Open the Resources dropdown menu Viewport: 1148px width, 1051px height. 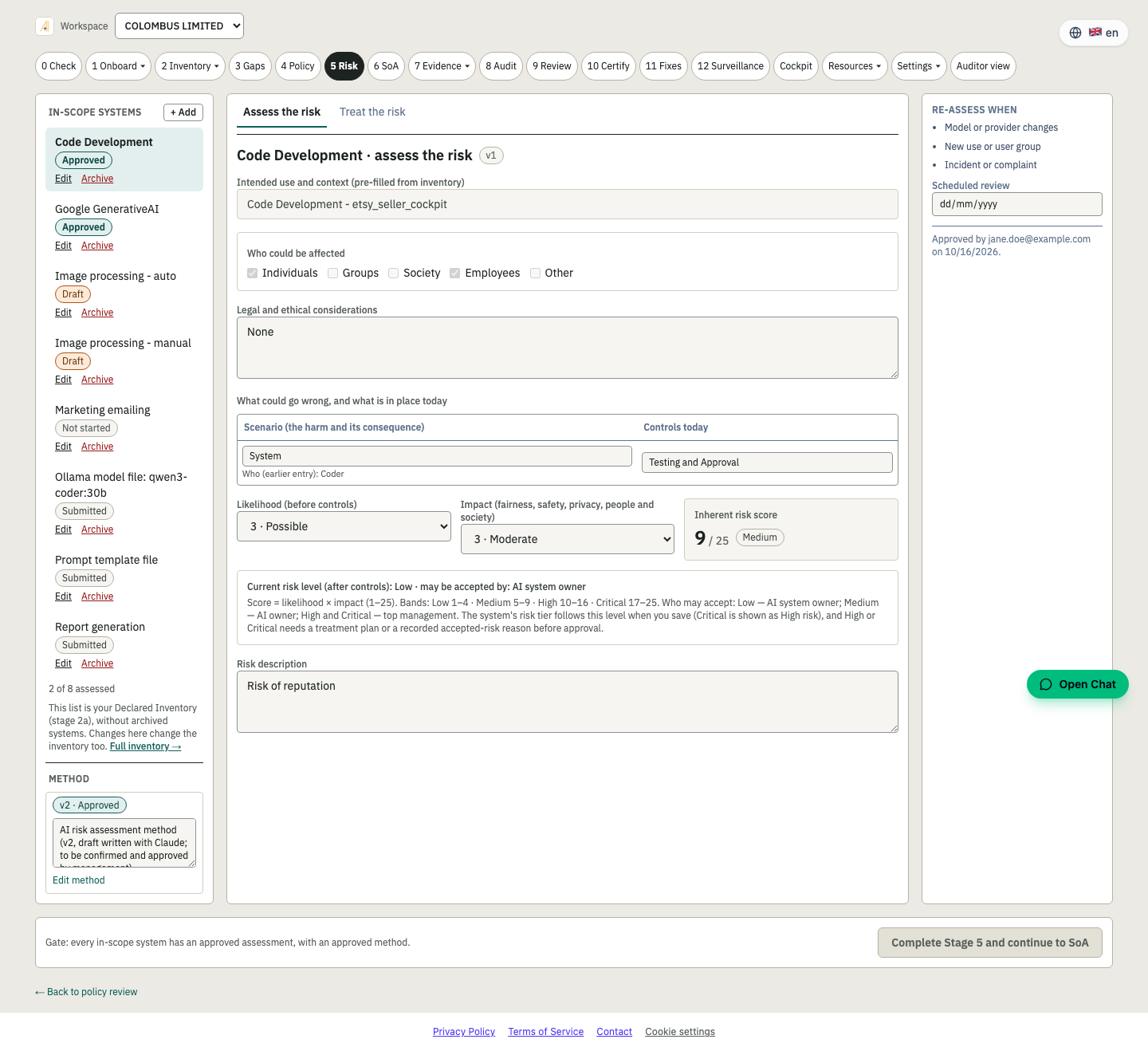[x=855, y=66]
